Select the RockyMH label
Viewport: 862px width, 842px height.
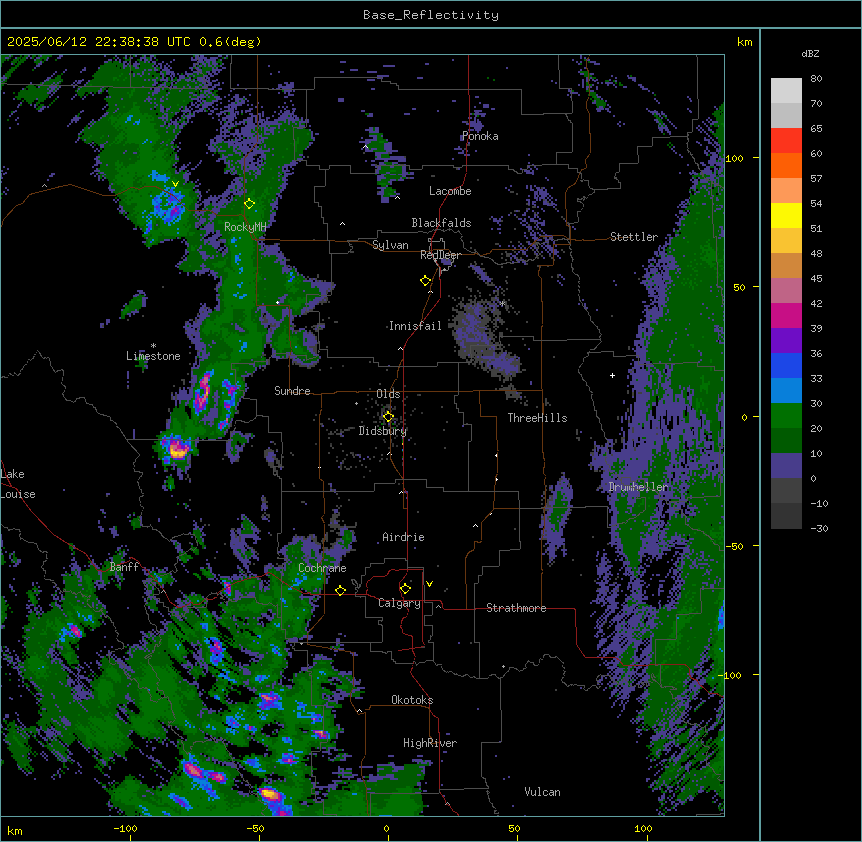point(245,227)
